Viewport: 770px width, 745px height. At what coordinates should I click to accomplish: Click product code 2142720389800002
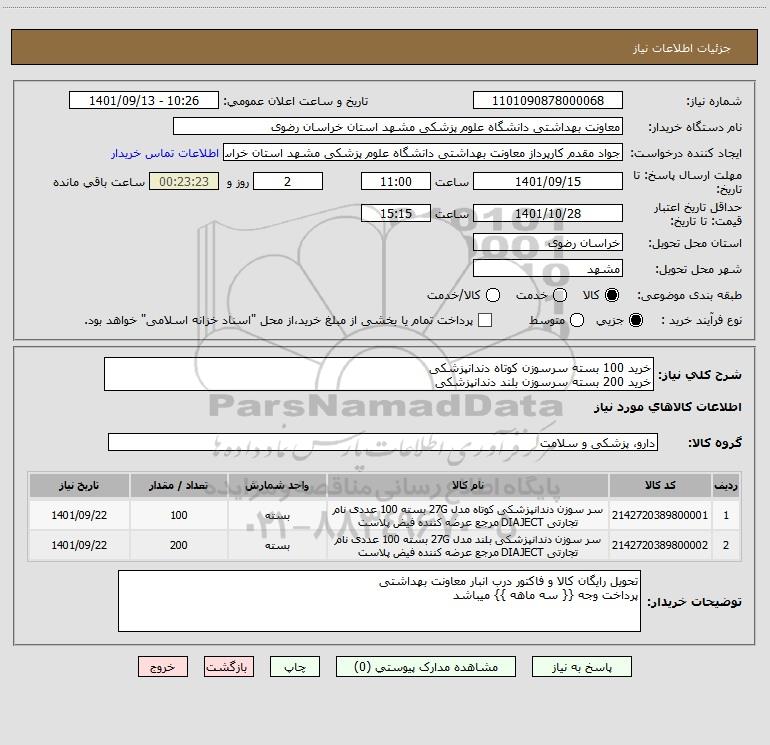(x=660, y=545)
